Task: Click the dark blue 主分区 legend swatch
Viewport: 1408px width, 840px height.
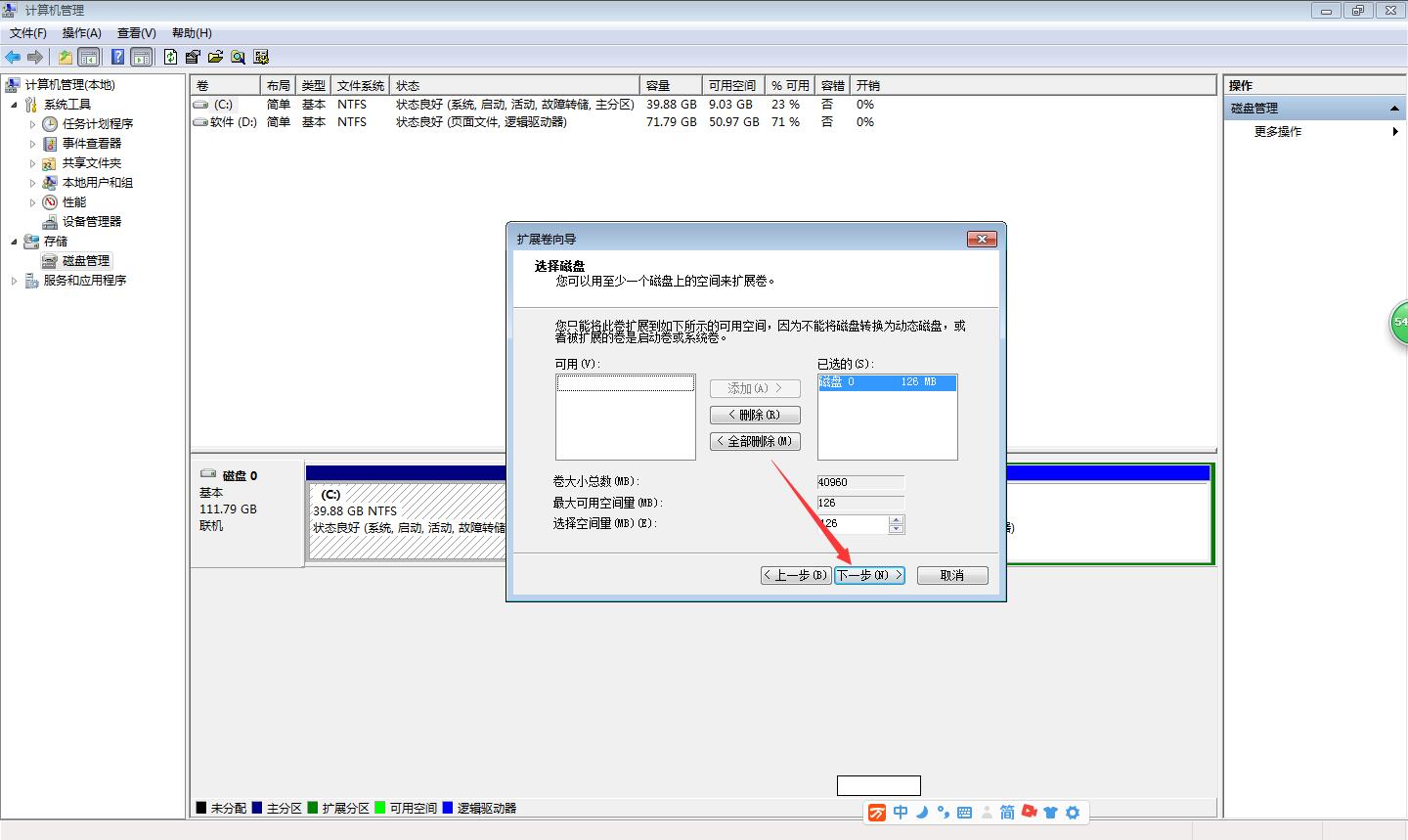Action: (x=257, y=808)
